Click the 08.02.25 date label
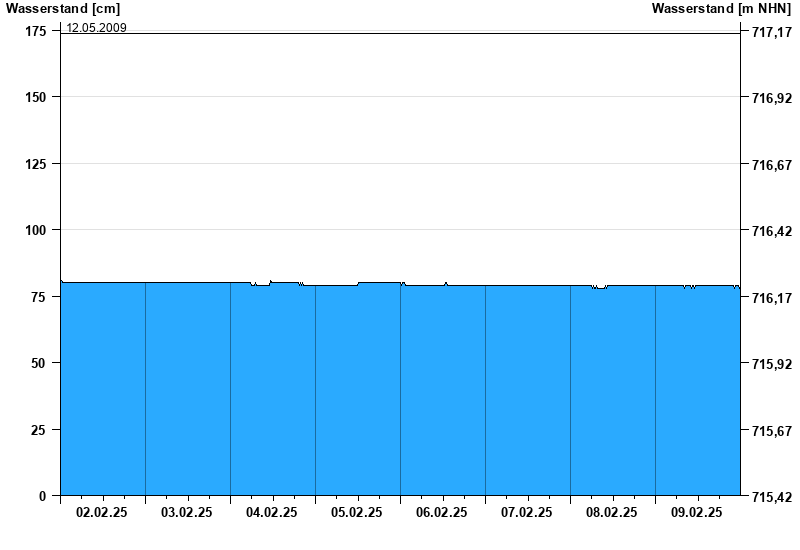Screen dimensions: 800x550 coord(612,513)
